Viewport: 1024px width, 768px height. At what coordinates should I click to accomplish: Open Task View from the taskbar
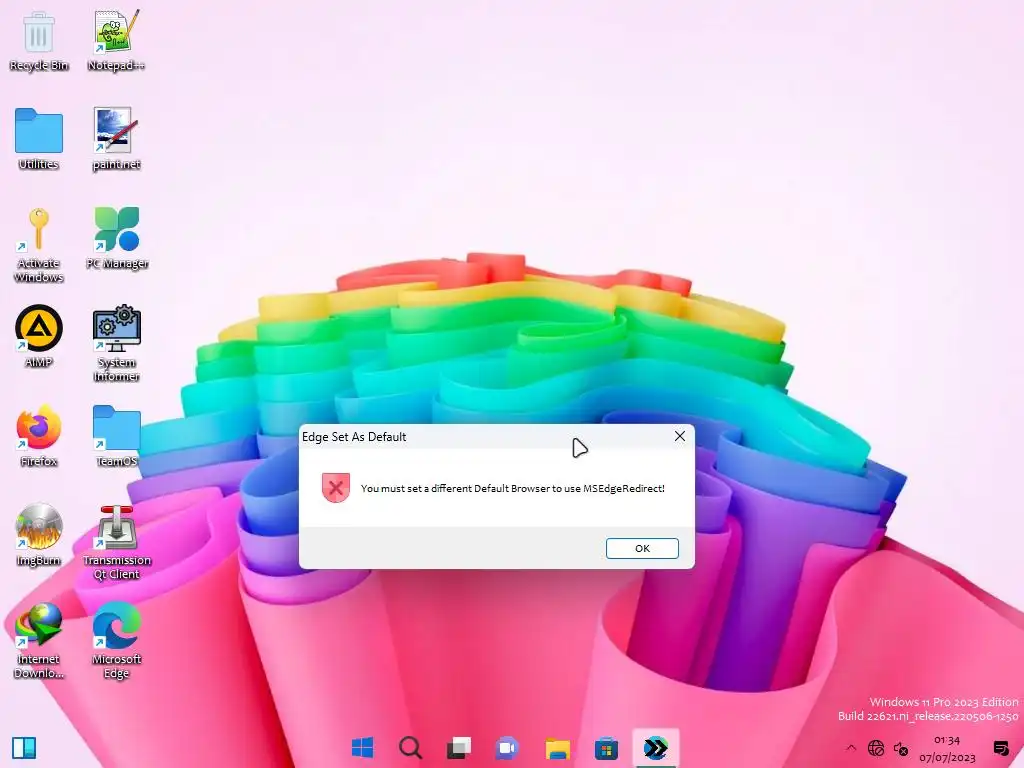click(459, 748)
